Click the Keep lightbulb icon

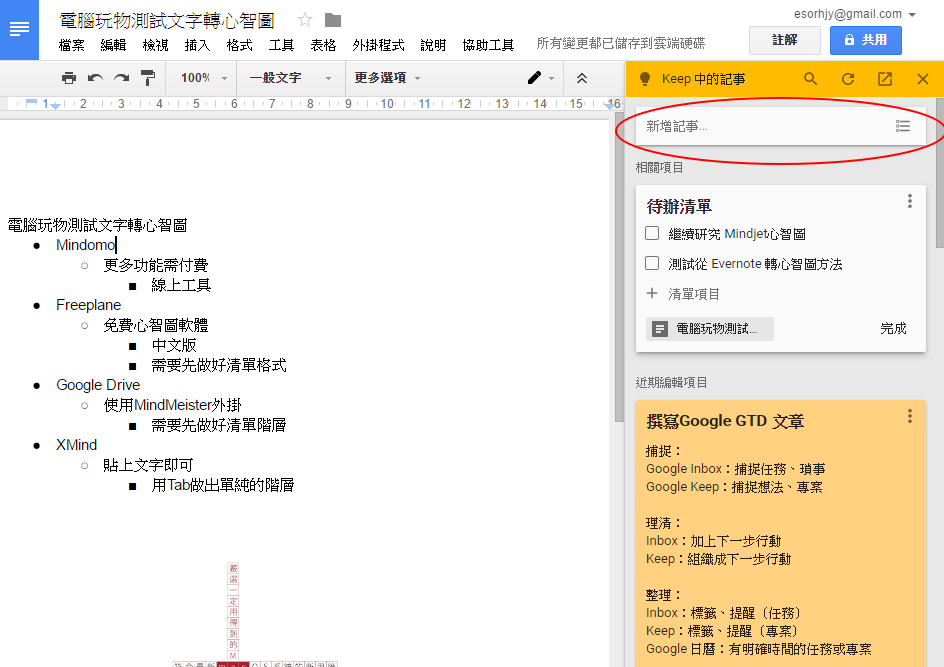(x=645, y=79)
